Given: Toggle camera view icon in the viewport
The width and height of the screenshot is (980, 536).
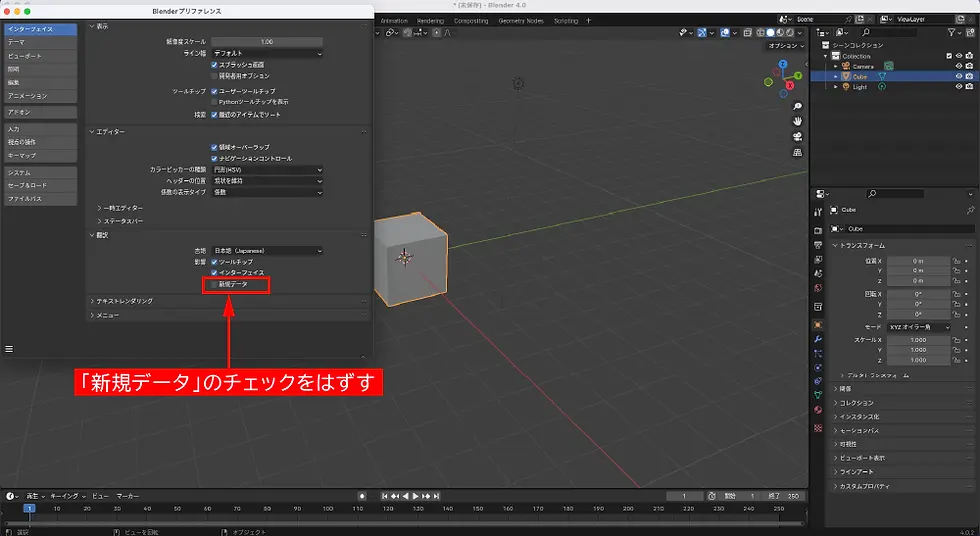Looking at the screenshot, I should click(x=797, y=137).
